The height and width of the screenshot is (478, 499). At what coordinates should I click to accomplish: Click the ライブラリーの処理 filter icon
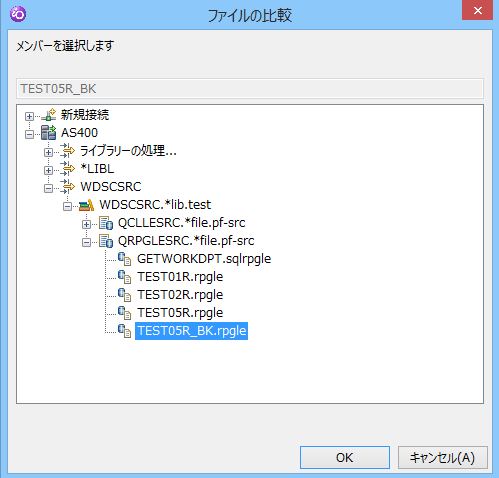[x=68, y=151]
